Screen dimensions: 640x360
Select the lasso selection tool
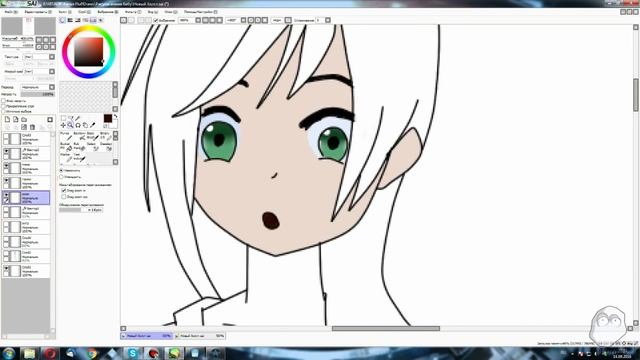coord(71,118)
